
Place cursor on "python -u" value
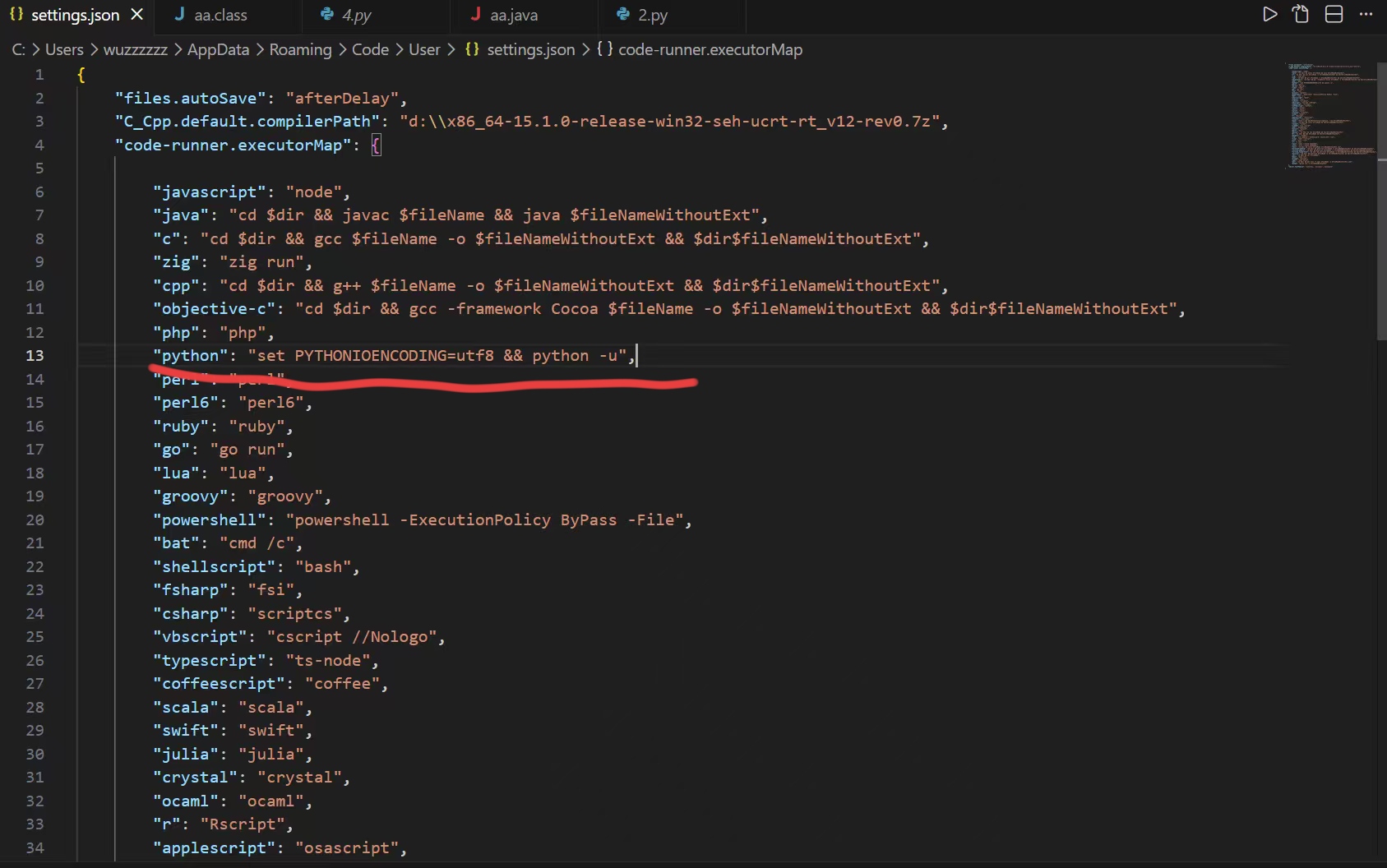pyautogui.click(x=442, y=355)
